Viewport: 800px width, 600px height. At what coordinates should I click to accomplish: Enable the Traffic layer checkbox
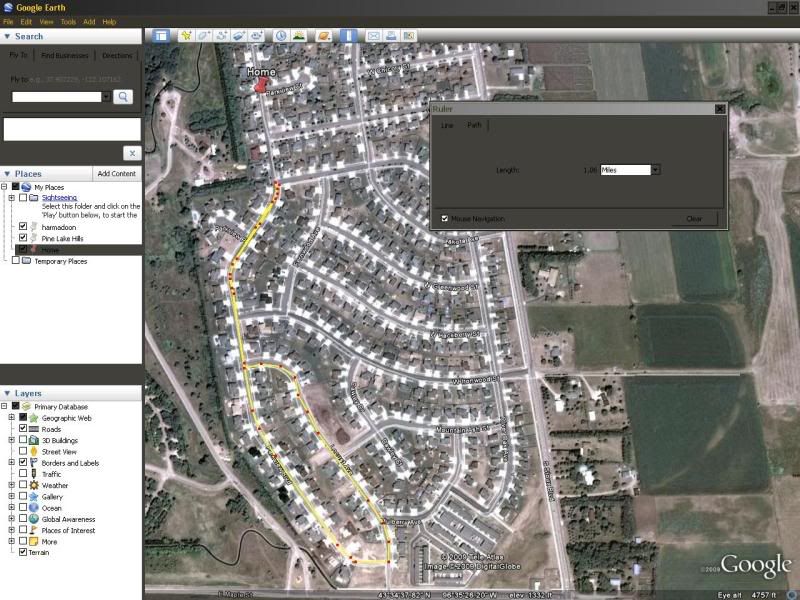(x=23, y=474)
